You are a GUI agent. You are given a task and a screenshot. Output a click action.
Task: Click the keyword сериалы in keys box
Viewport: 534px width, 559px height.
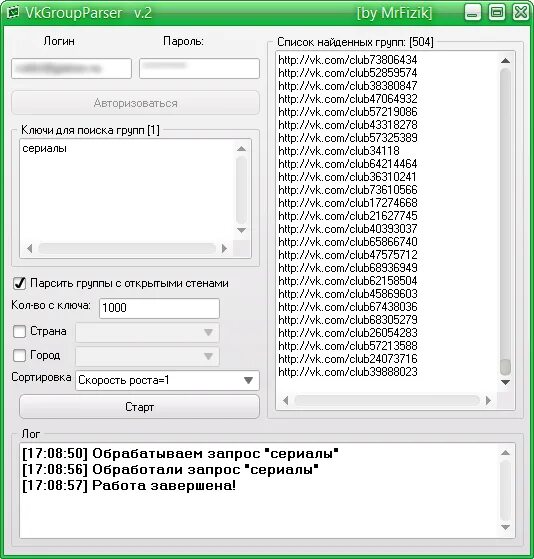[x=44, y=148]
